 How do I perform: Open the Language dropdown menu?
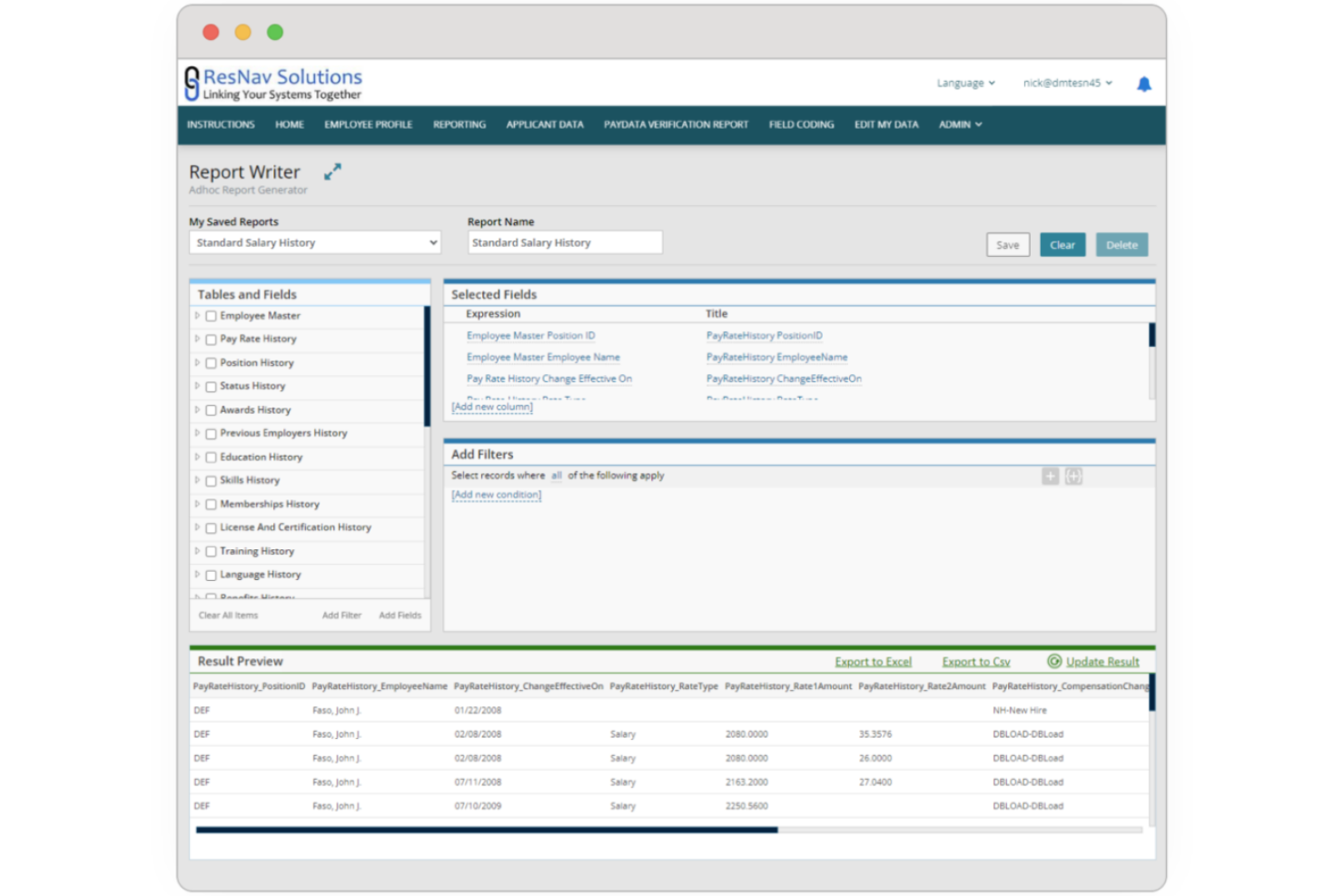click(965, 83)
